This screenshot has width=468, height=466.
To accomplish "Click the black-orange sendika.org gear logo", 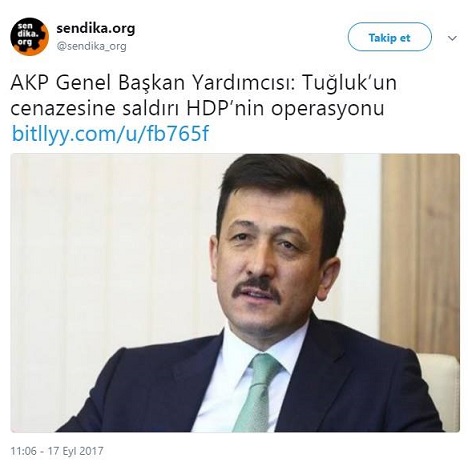I will (x=29, y=36).
